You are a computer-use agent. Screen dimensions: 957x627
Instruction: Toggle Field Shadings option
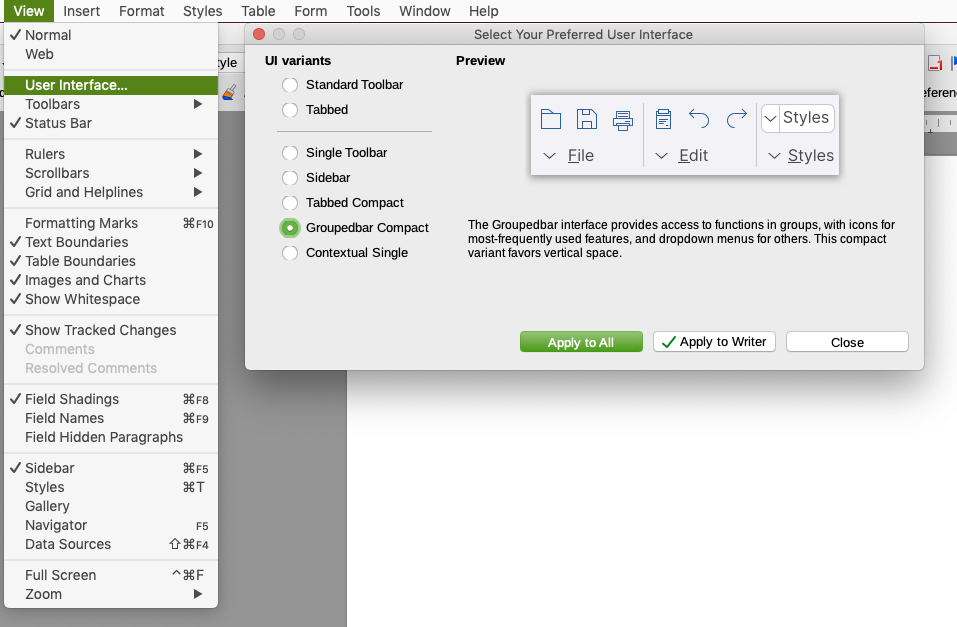[x=110, y=399]
